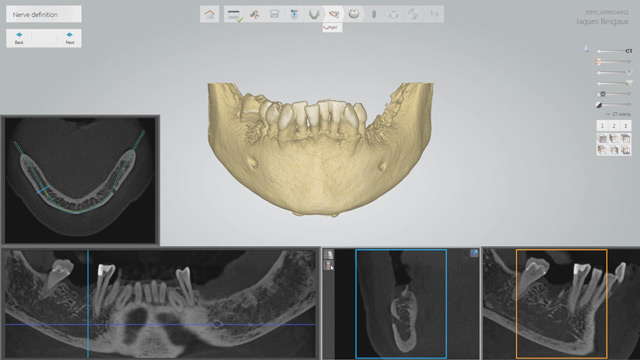Image resolution: width=640 pixels, height=360 pixels.
Task: Choose the first cube view orientation icon
Action: (602, 139)
